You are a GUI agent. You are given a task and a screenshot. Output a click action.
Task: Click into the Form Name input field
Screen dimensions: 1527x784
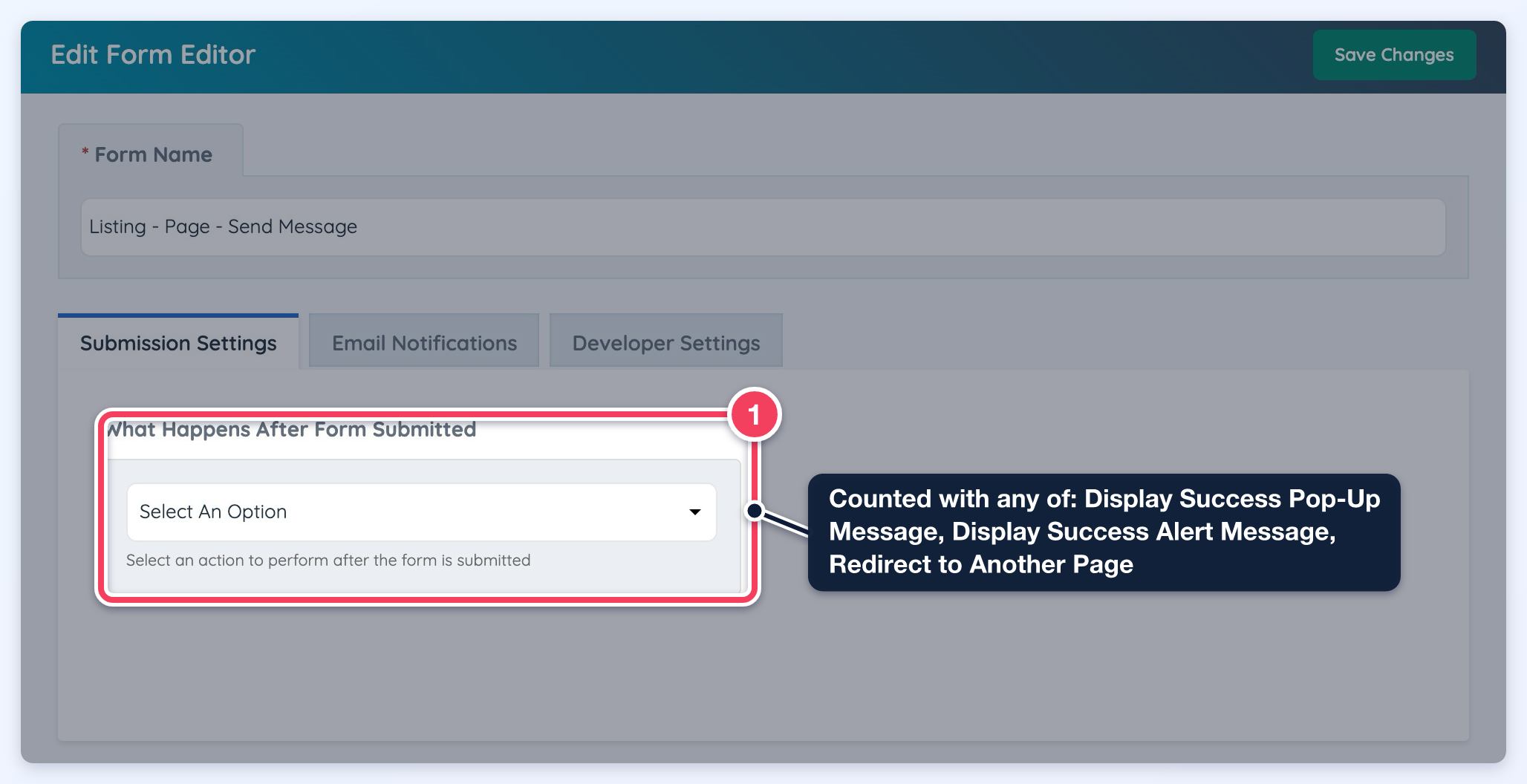click(x=763, y=227)
